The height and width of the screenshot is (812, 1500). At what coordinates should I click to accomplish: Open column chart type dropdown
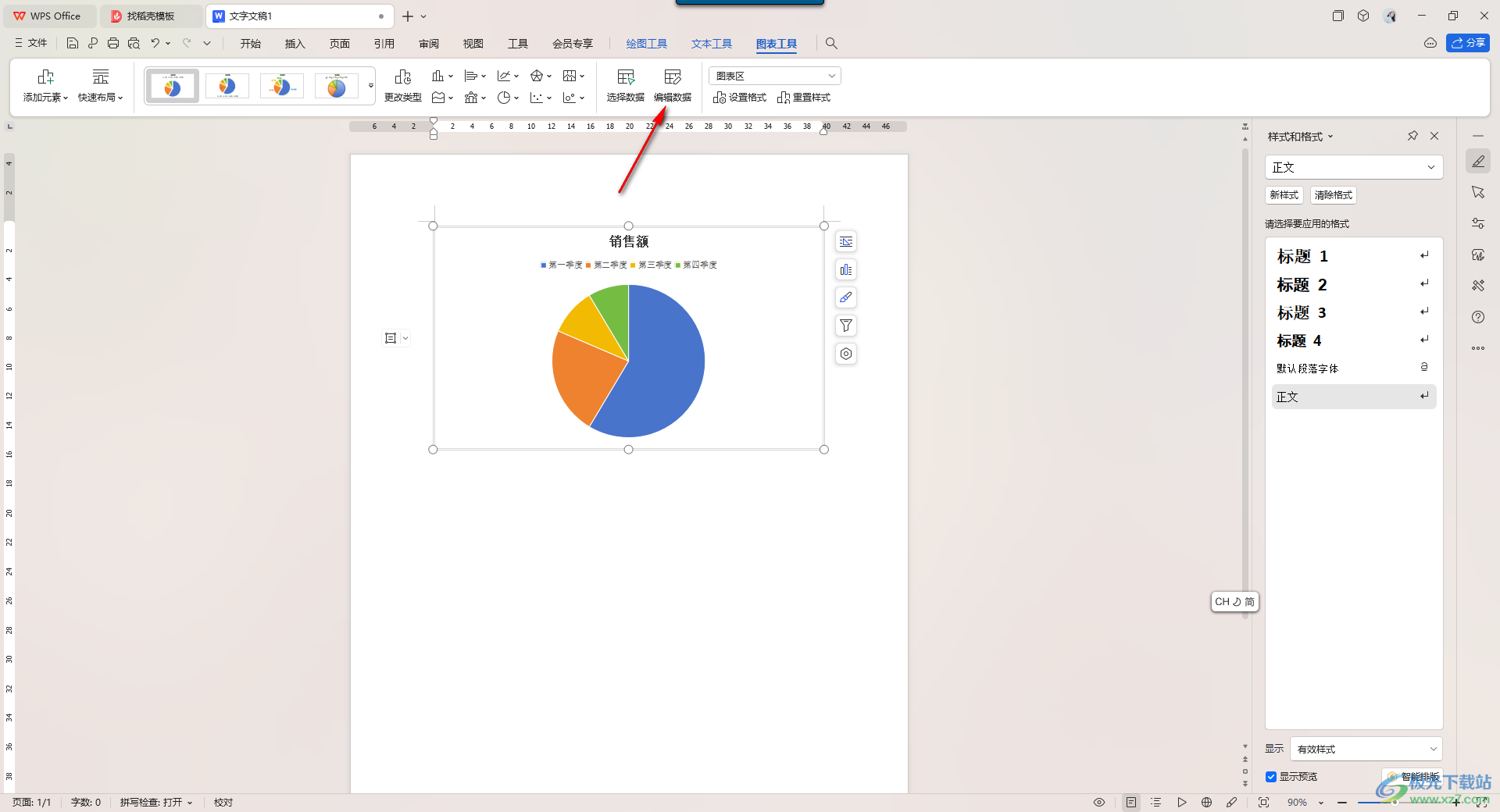(442, 76)
